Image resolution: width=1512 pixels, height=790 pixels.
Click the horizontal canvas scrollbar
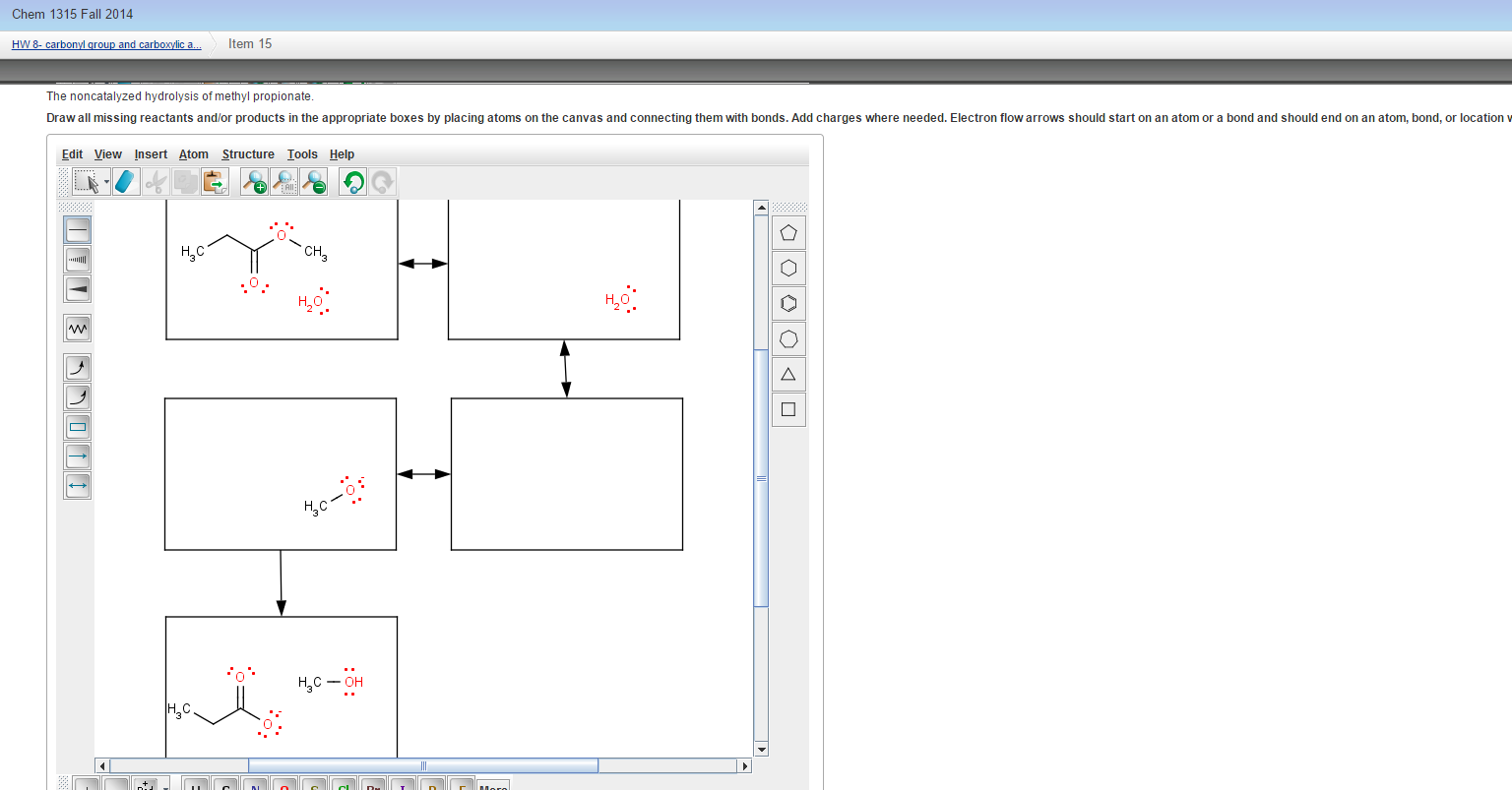pos(423,764)
